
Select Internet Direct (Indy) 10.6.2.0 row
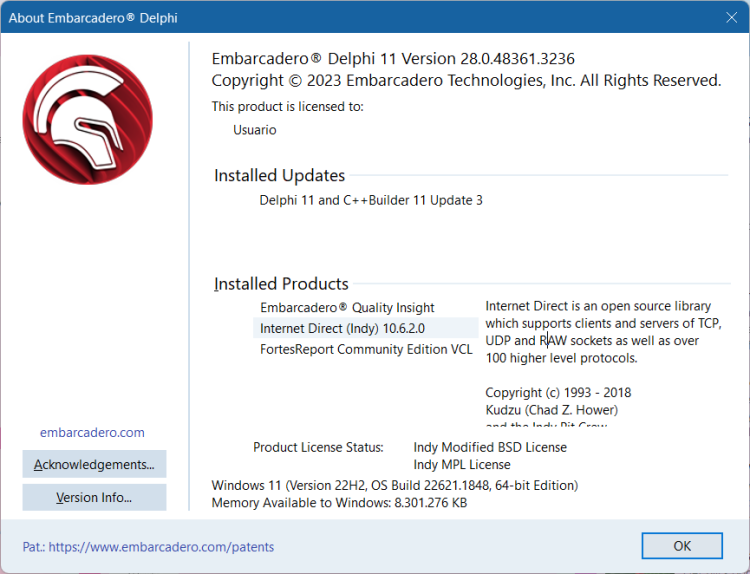click(x=365, y=328)
